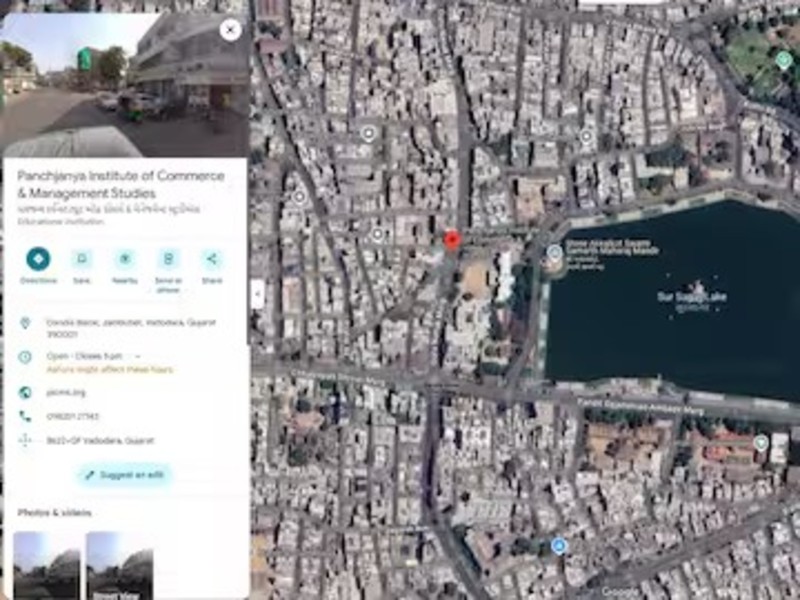The image size is (800, 600).
Task: Click the green marker near the red-roofed building
Action: (761, 443)
